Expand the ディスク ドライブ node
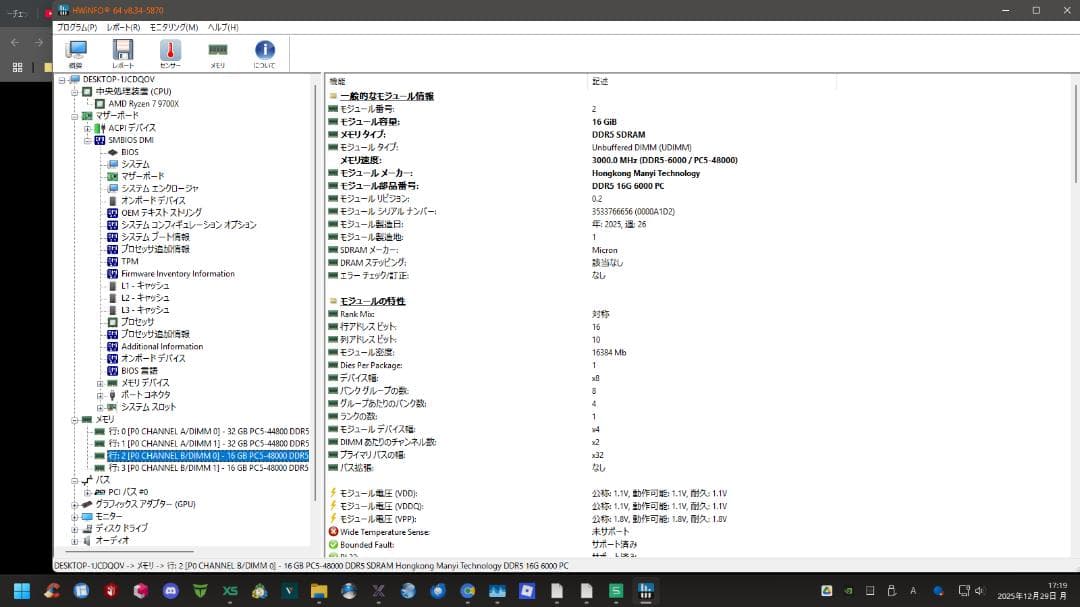This screenshot has height=607, width=1080. click(x=75, y=528)
